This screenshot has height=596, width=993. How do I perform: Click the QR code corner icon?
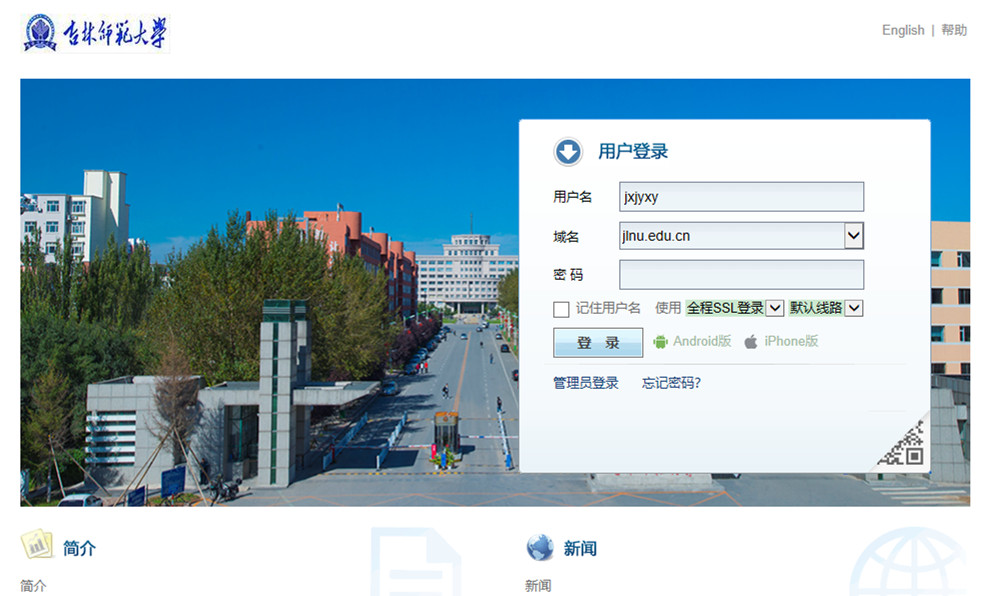[x=902, y=445]
